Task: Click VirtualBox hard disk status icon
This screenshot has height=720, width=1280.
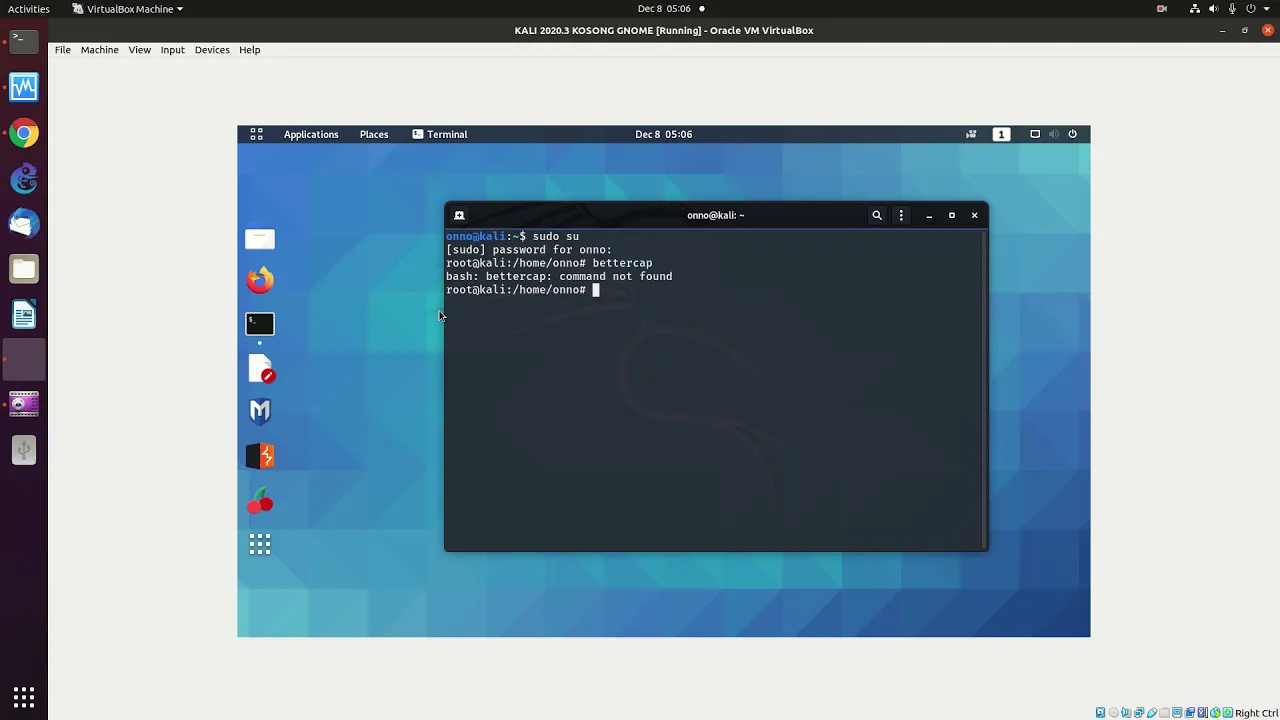Action: (1100, 713)
